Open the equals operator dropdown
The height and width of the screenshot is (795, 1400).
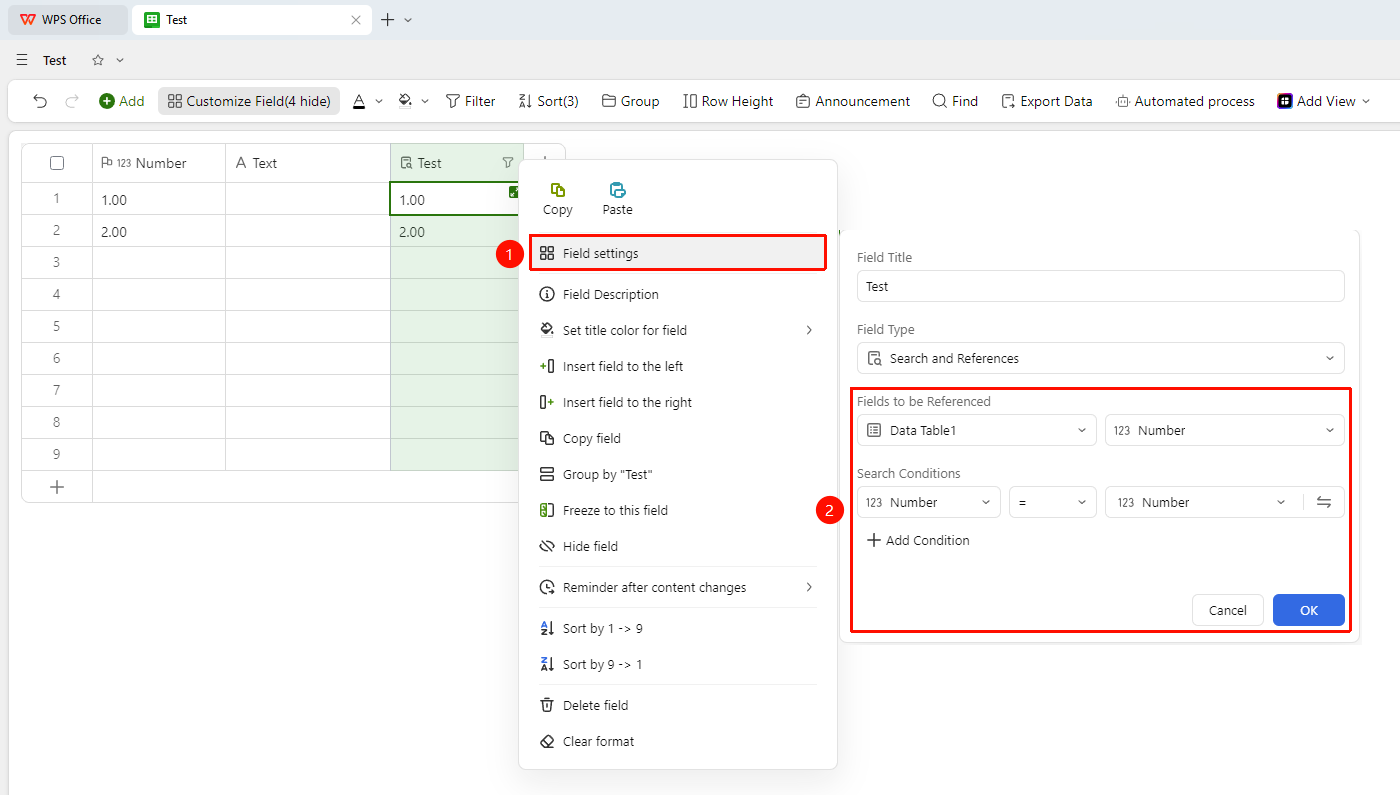pyautogui.click(x=1053, y=502)
